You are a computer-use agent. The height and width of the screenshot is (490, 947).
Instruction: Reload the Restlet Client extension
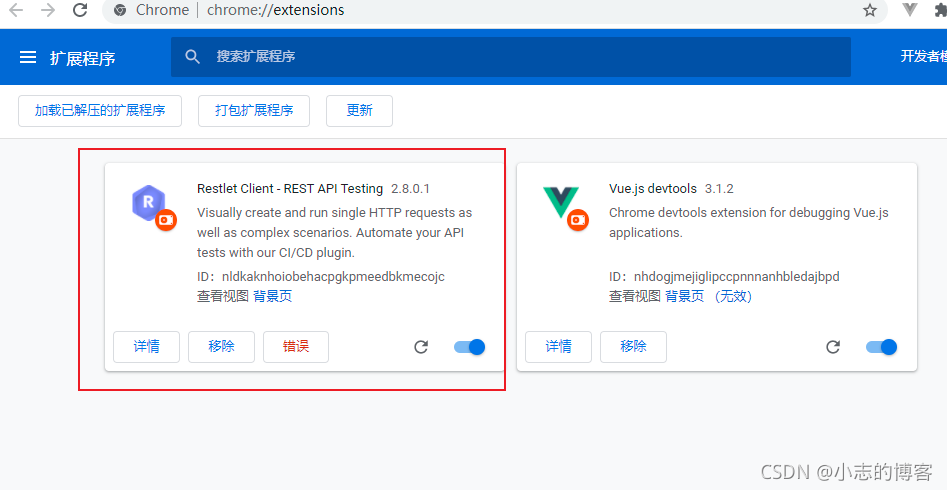[421, 347]
